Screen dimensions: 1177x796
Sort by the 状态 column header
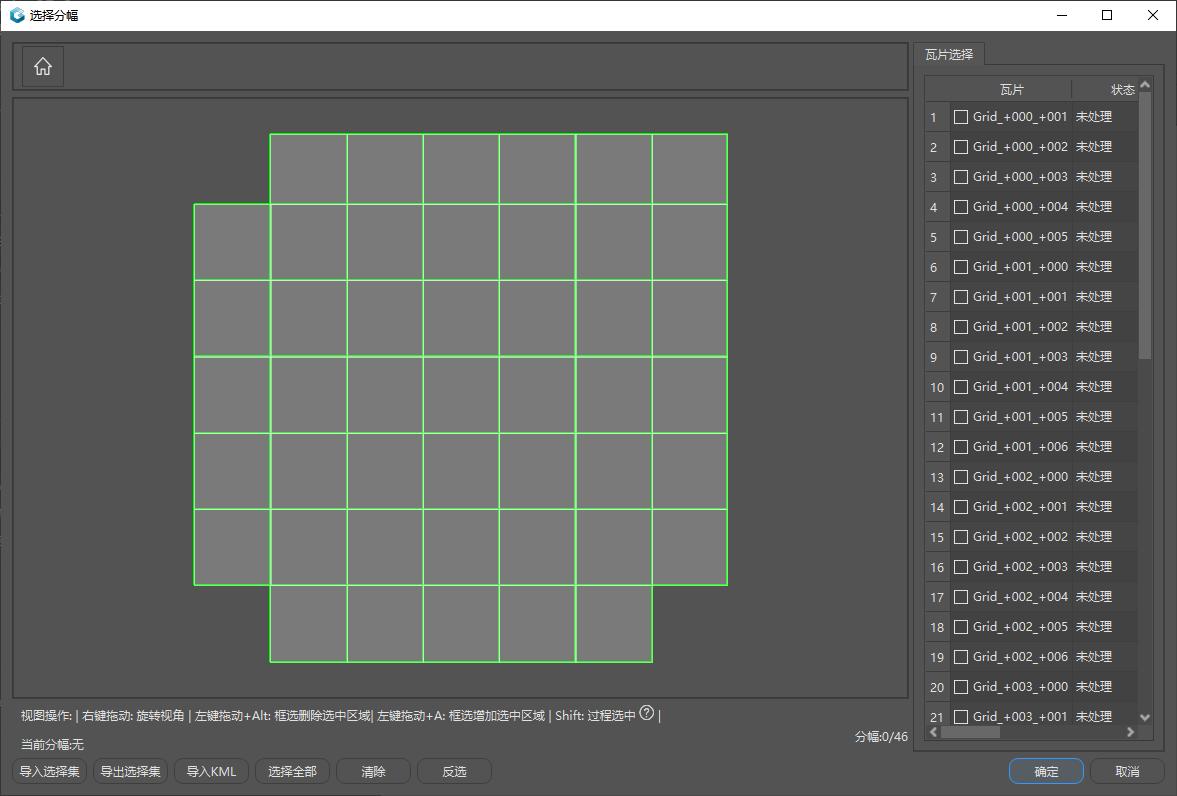[1121, 89]
